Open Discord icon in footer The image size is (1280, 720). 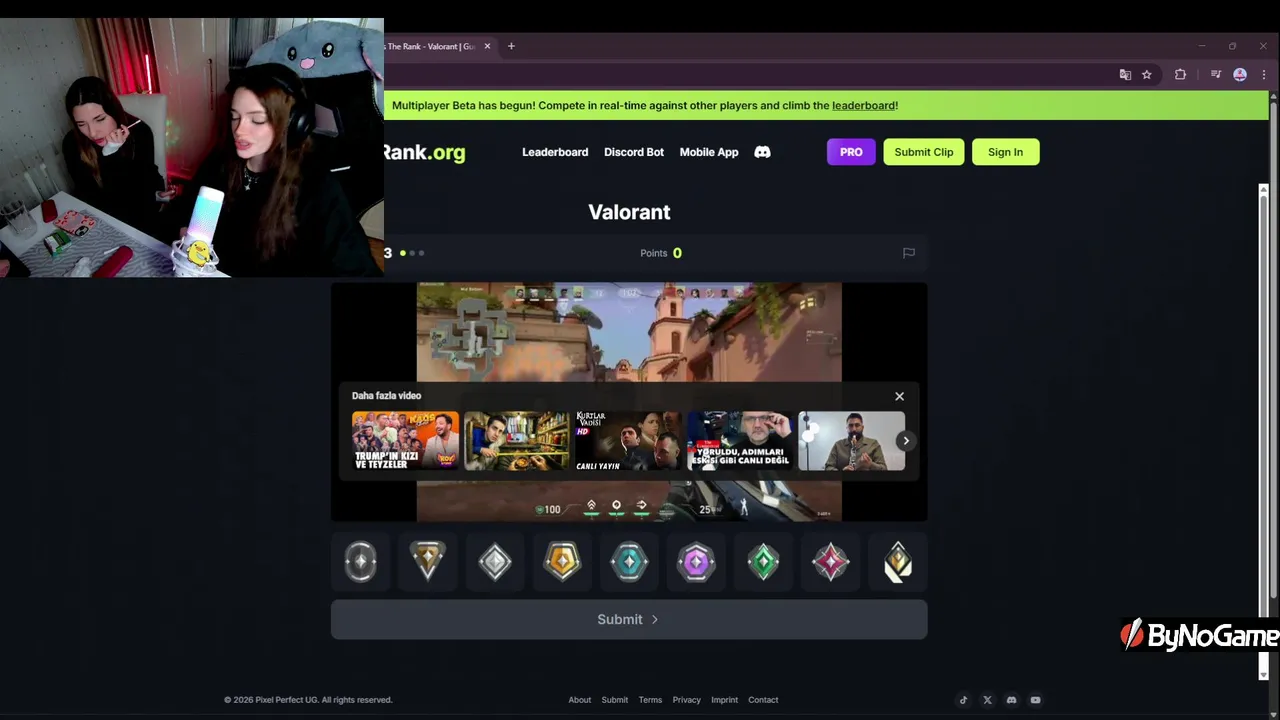[1011, 700]
